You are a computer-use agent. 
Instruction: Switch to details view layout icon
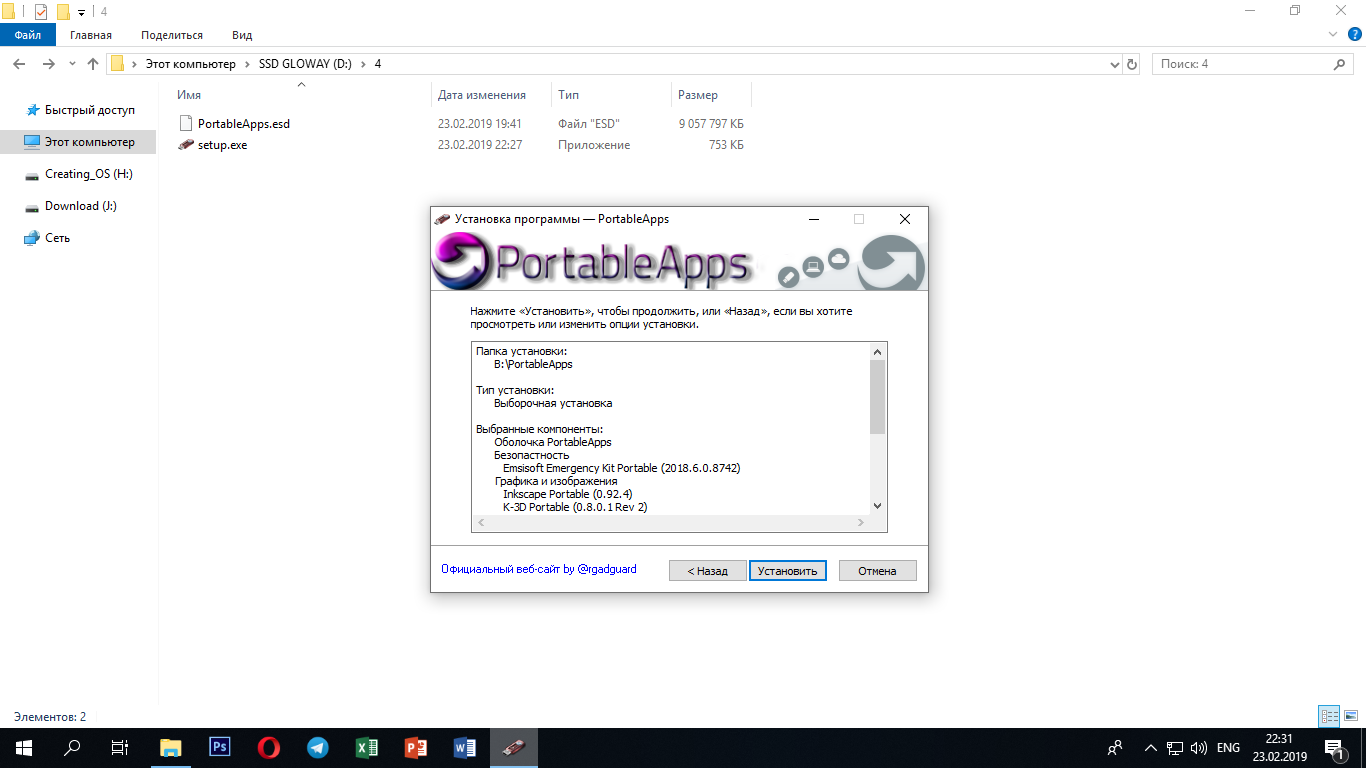point(1329,716)
